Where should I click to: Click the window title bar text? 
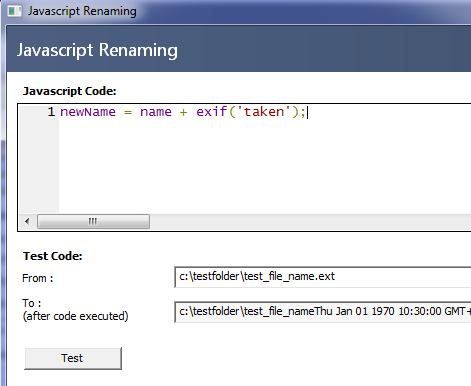tap(82, 11)
